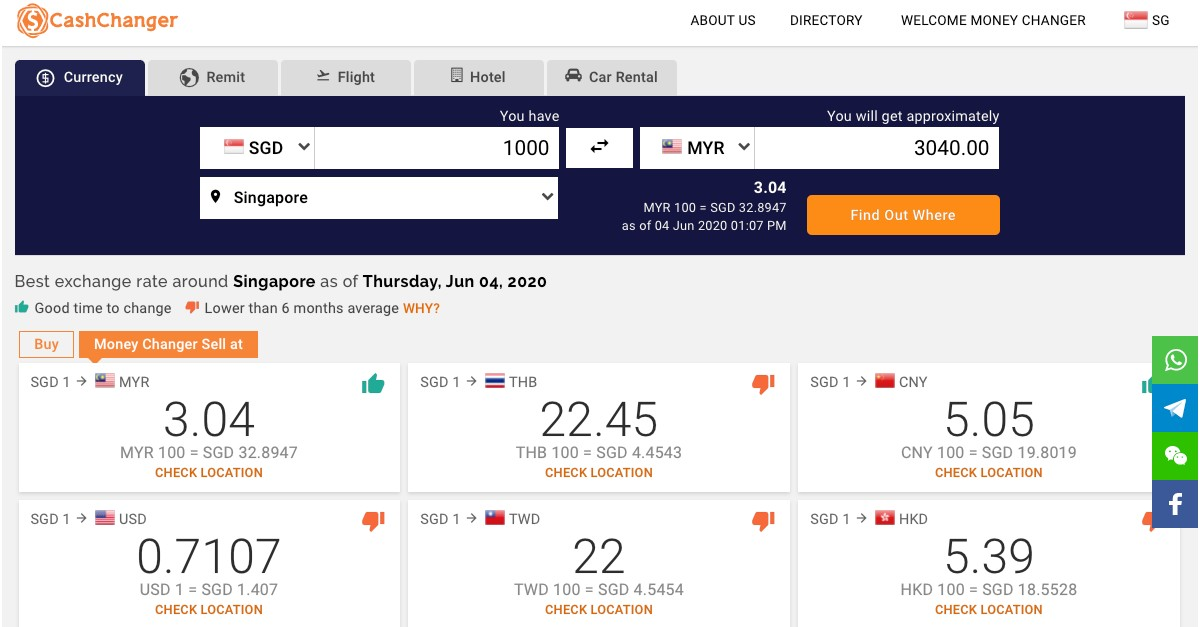Click the CashChanger logo

tap(96, 20)
